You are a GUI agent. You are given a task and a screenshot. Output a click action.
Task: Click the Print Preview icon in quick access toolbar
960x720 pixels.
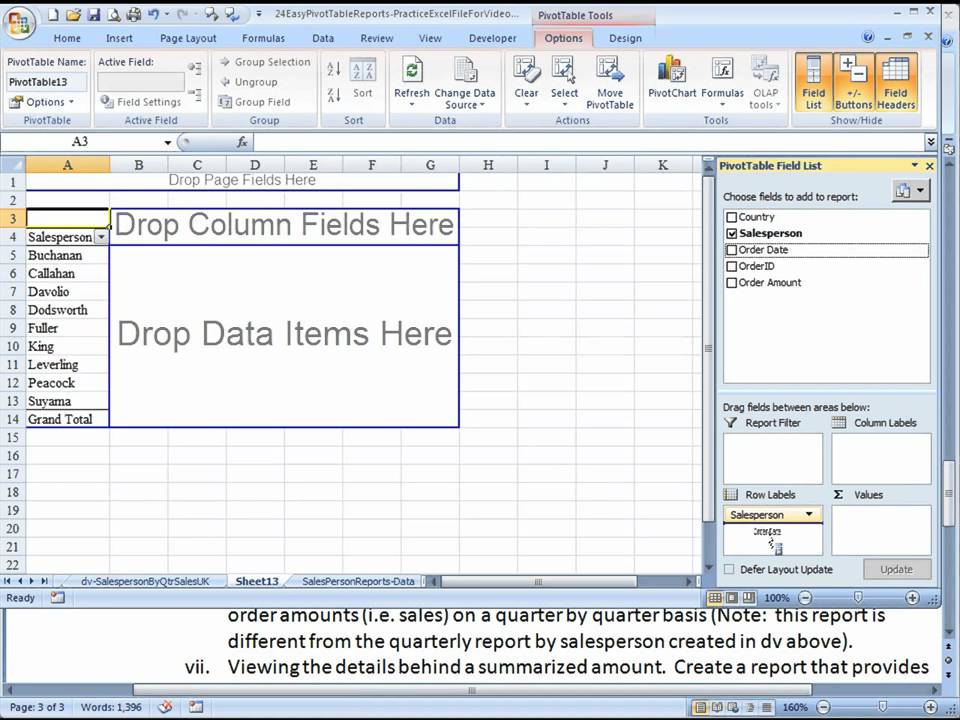113,14
